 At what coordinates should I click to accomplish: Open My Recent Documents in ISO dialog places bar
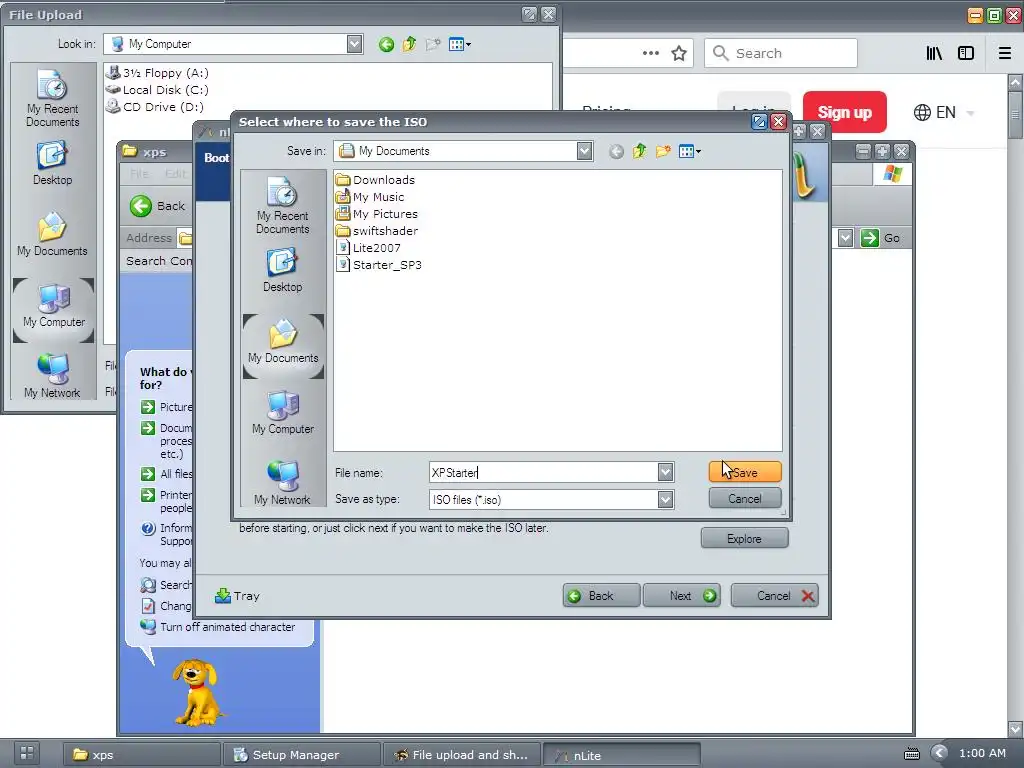coord(283,206)
